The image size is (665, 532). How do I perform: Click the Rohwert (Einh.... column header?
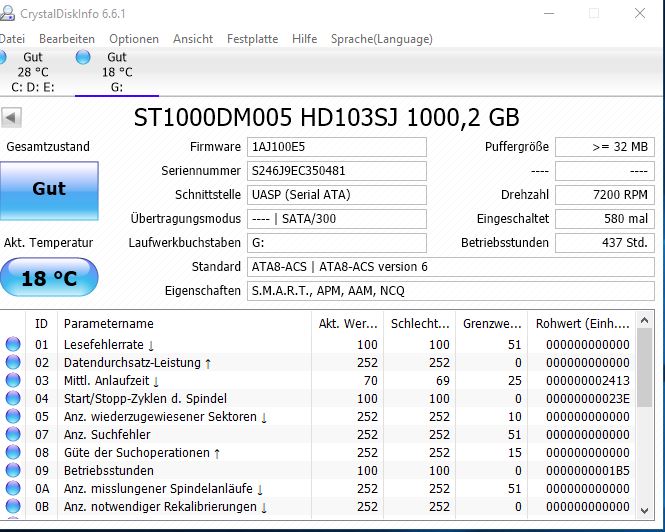(x=582, y=324)
